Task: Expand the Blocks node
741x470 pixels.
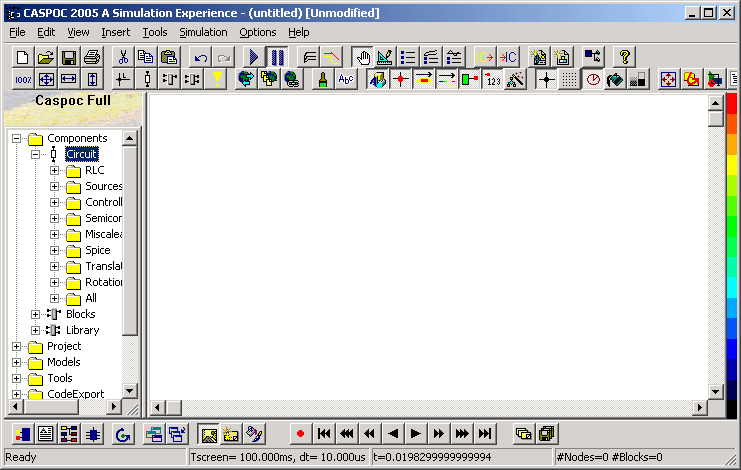Action: tap(35, 314)
